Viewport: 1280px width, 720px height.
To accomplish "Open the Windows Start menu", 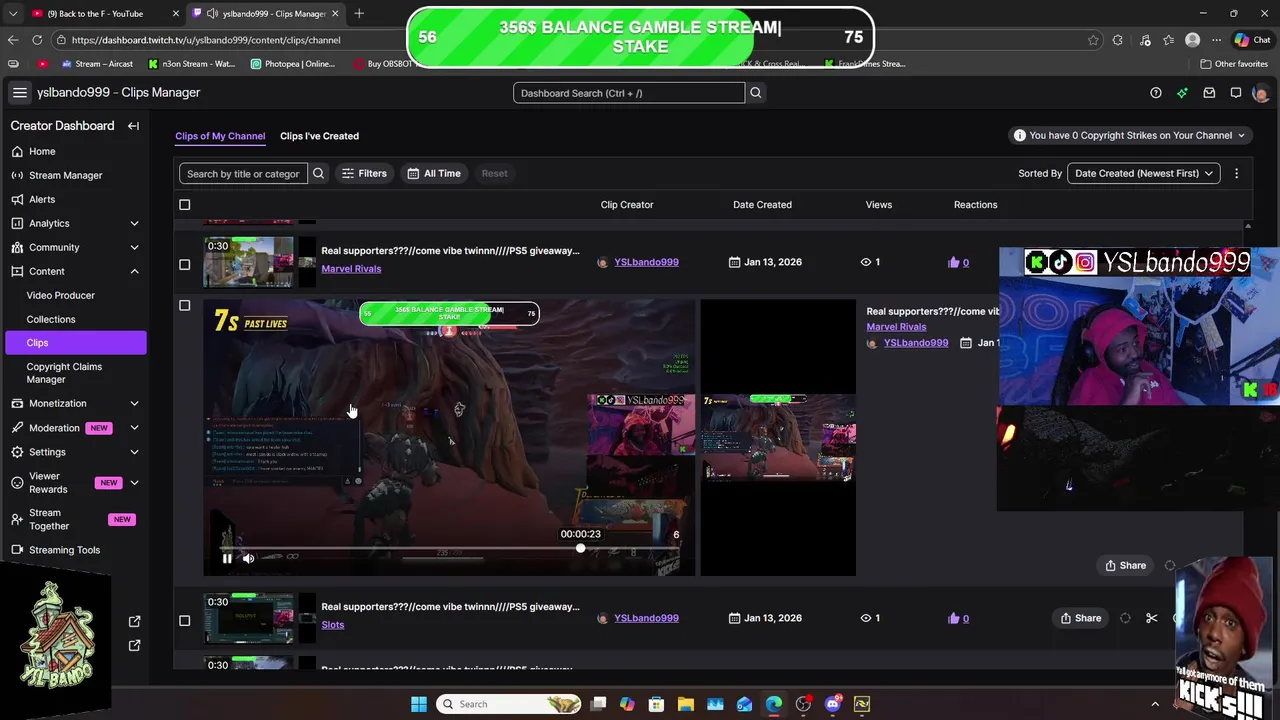I will click(419, 704).
